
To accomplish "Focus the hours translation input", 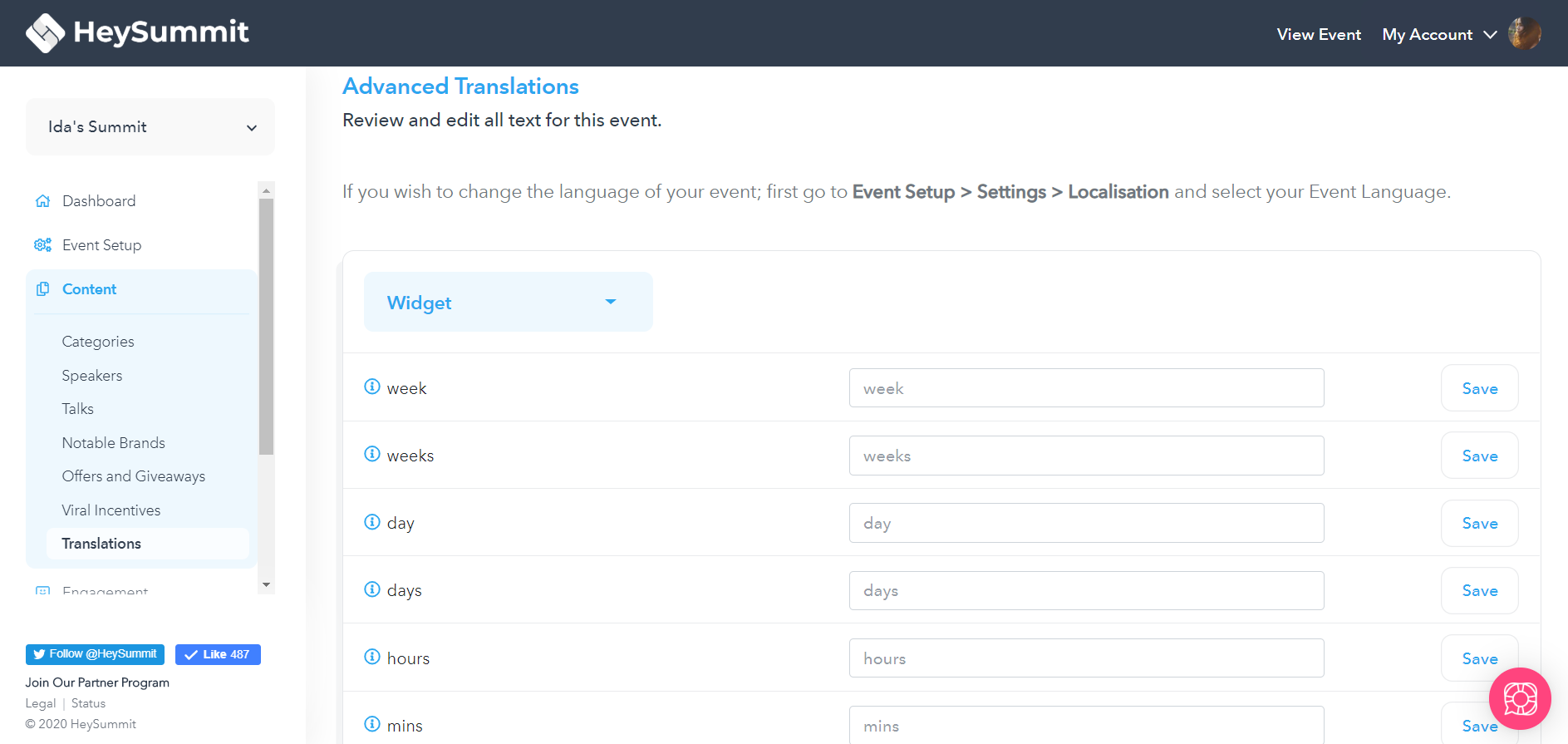I will 1086,658.
